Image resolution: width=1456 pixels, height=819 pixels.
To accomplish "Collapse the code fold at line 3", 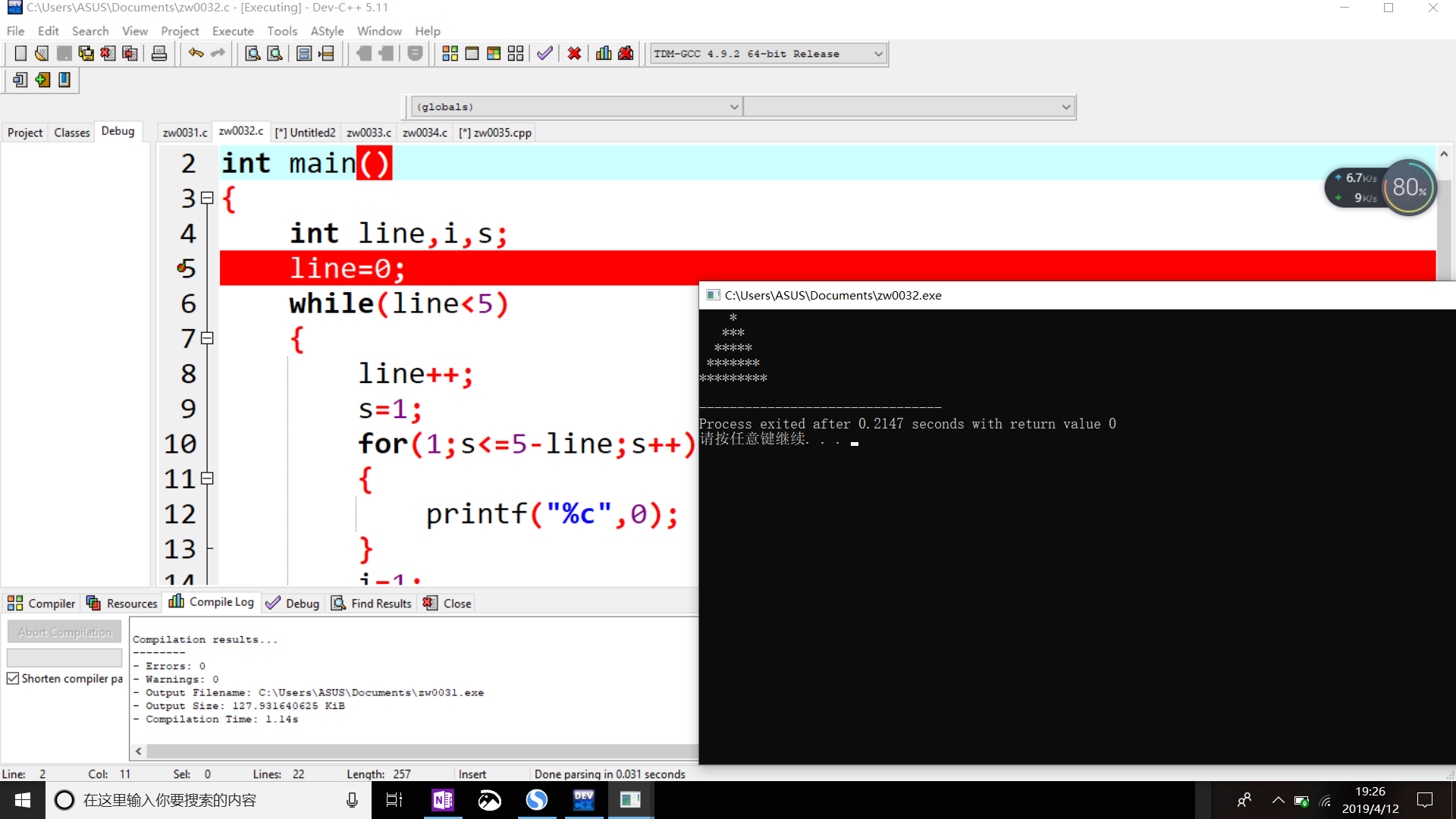I will click(x=207, y=199).
